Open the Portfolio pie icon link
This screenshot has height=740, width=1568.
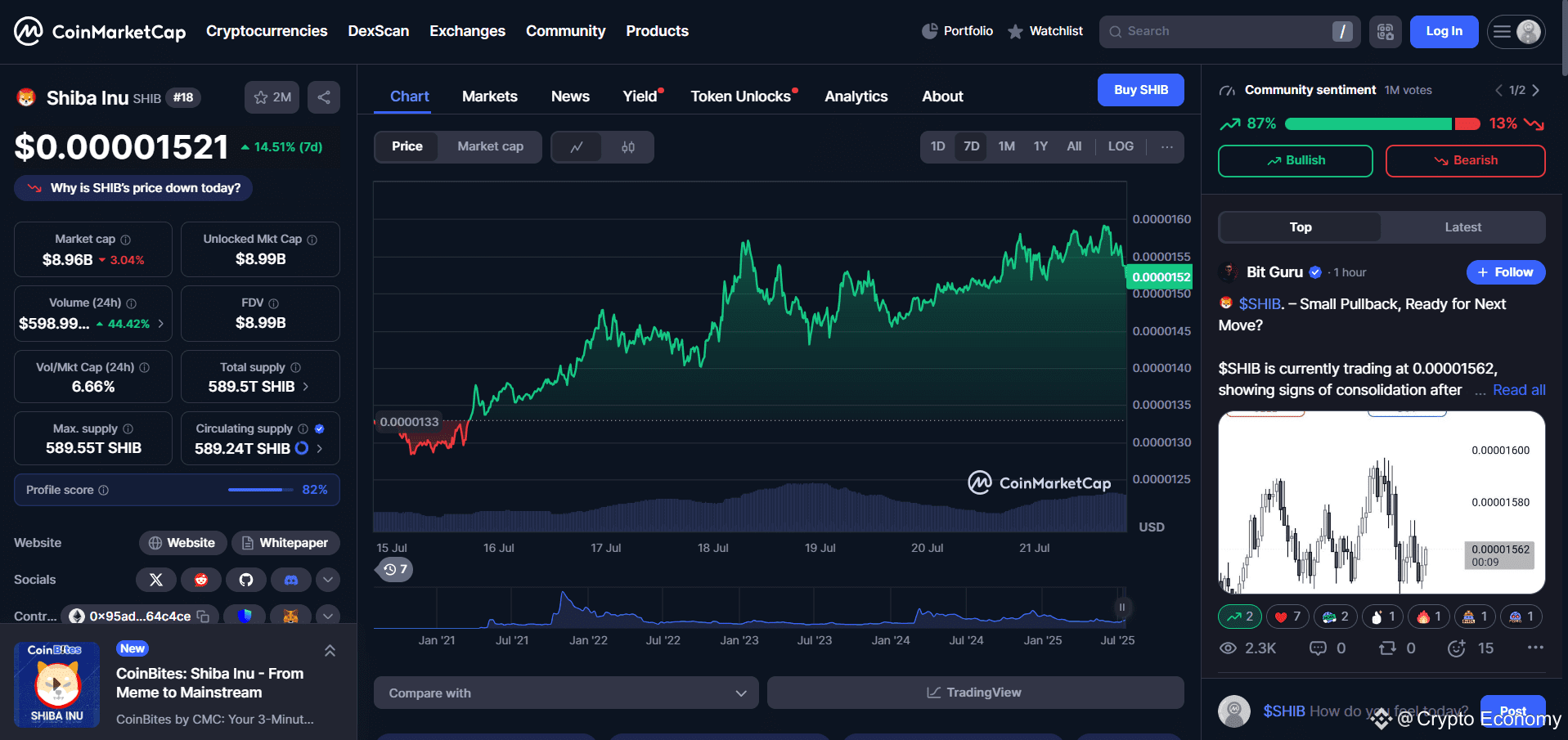pos(957,31)
